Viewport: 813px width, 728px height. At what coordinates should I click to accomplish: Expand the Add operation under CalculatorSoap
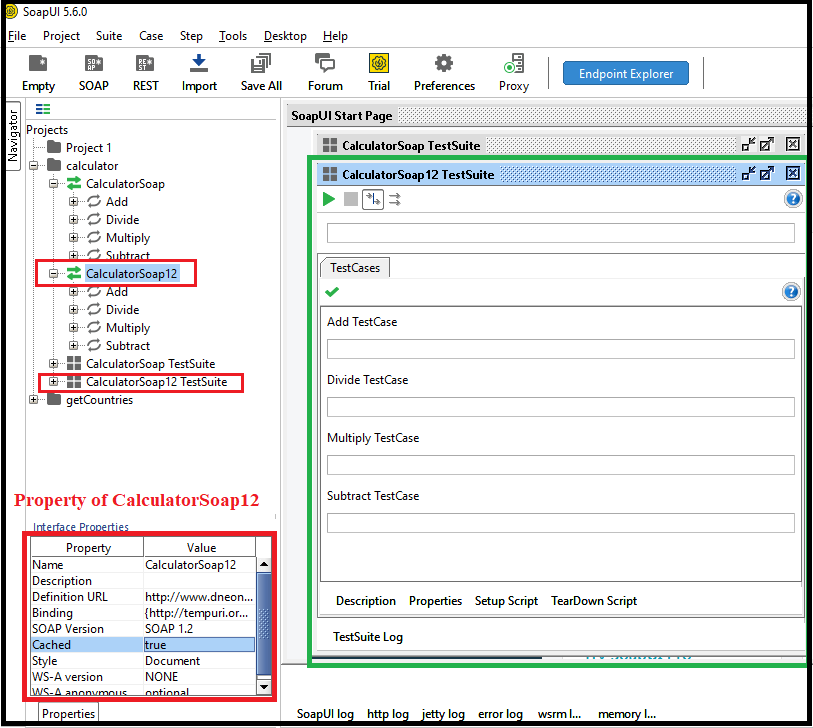(x=74, y=202)
